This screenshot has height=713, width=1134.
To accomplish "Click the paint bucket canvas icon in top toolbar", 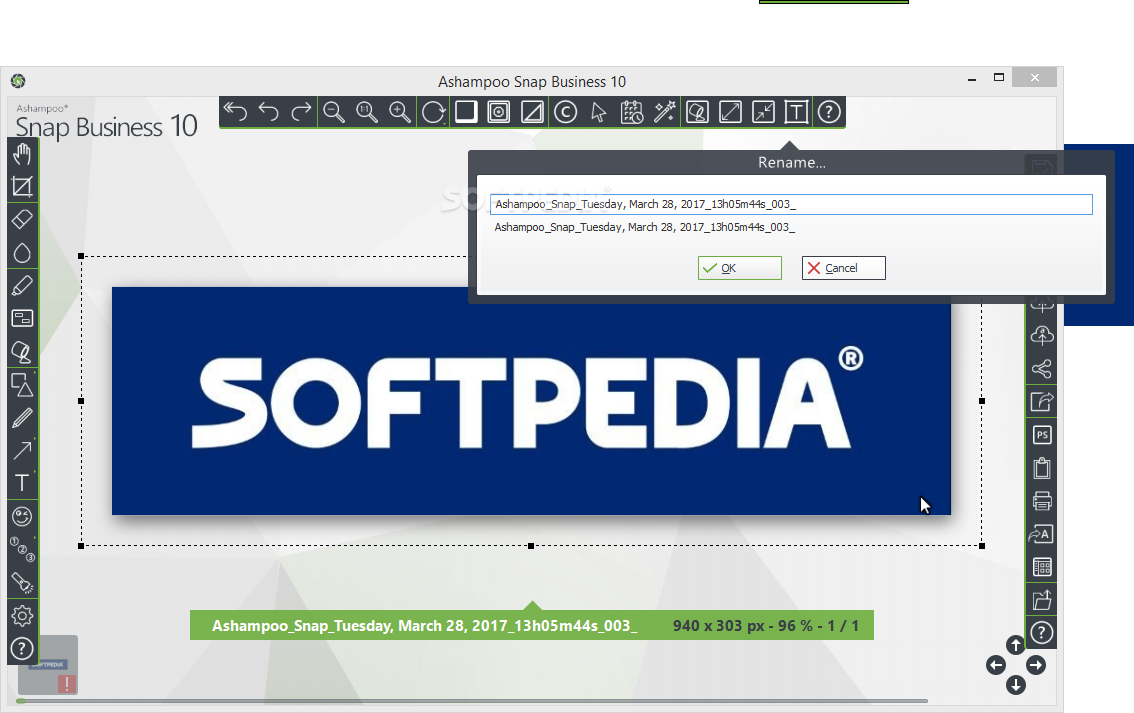I will pyautogui.click(x=697, y=112).
